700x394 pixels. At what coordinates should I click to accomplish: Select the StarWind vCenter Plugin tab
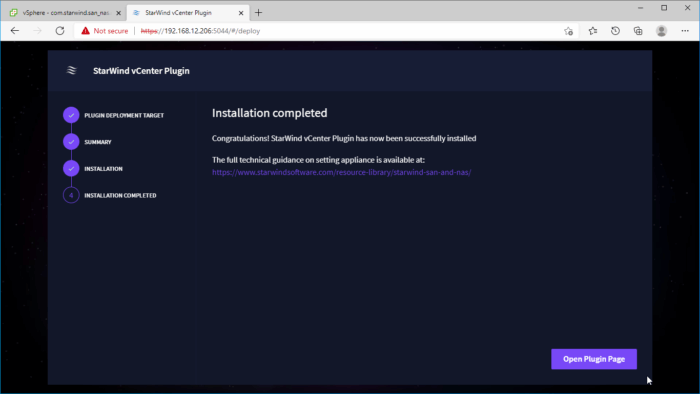click(x=188, y=12)
